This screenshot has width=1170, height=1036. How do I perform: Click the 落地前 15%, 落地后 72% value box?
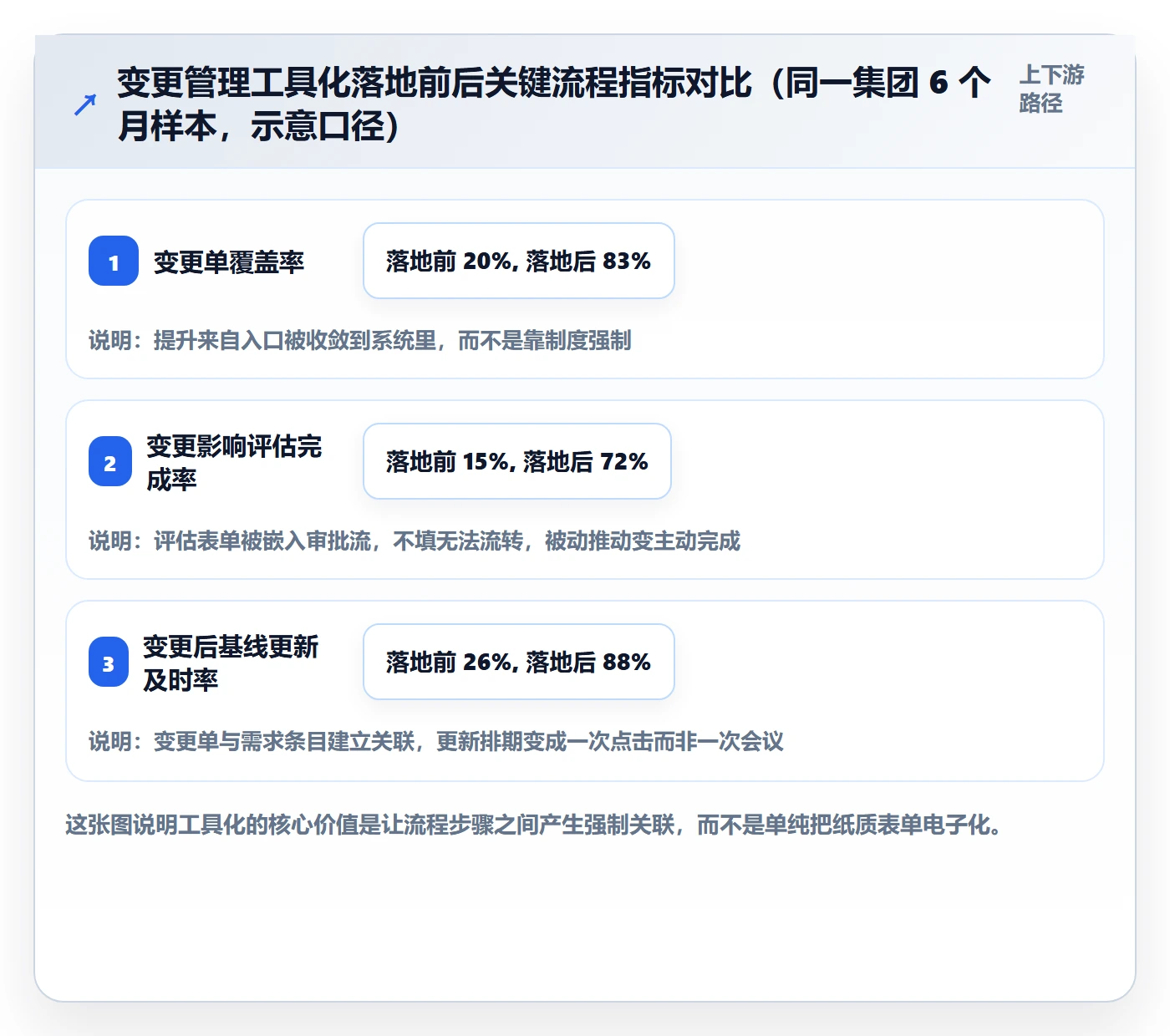[517, 461]
